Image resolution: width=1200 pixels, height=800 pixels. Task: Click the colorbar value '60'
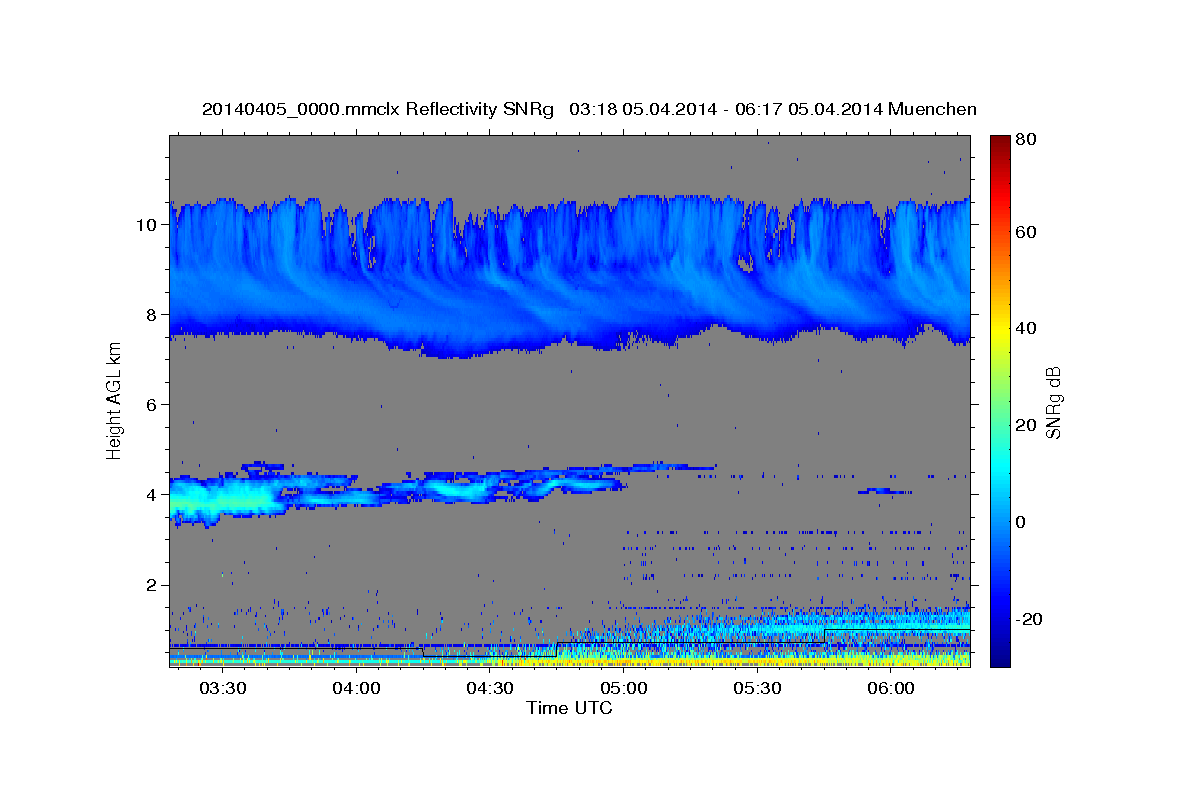(x=1025, y=232)
